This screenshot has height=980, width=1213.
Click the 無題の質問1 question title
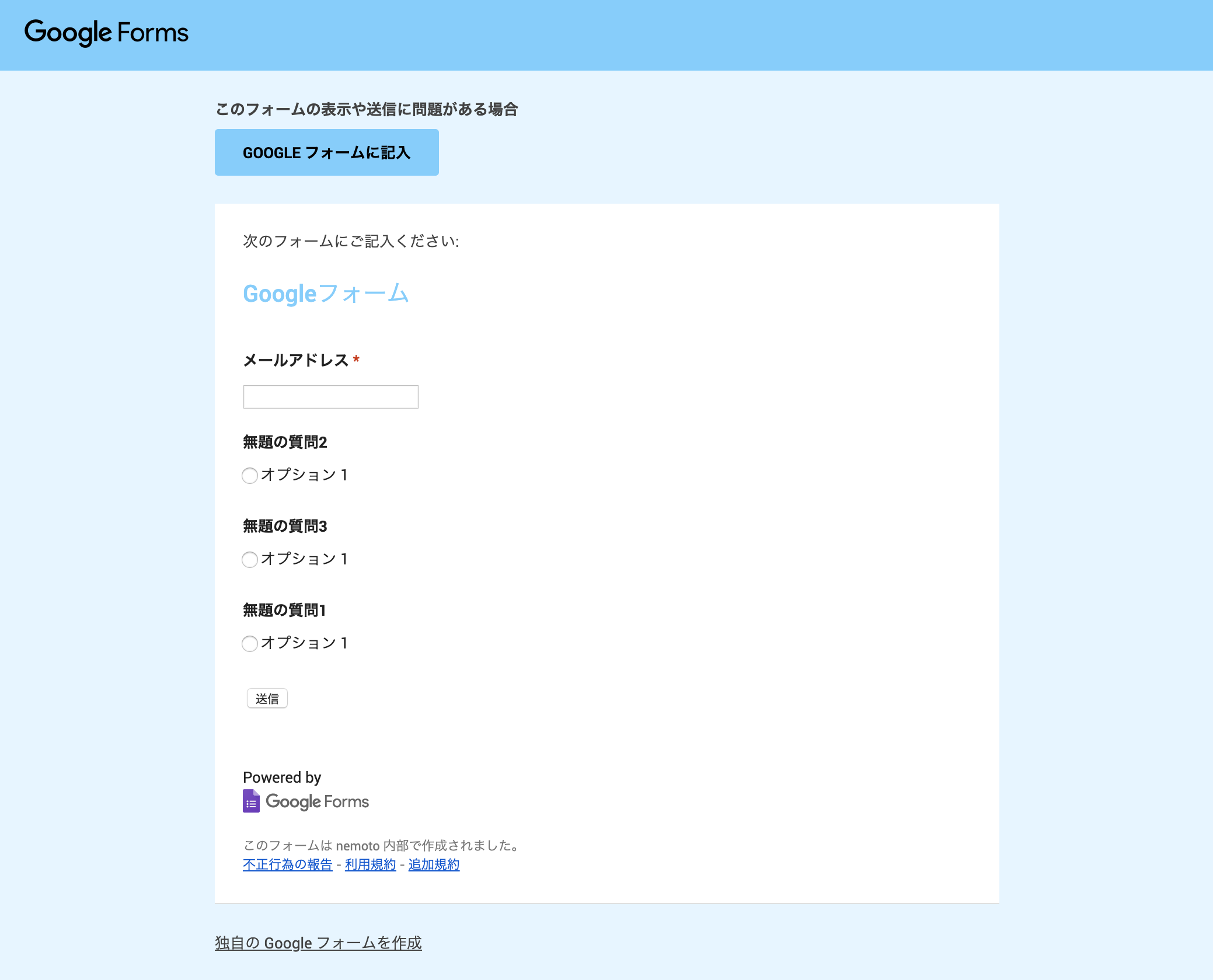[x=284, y=610]
